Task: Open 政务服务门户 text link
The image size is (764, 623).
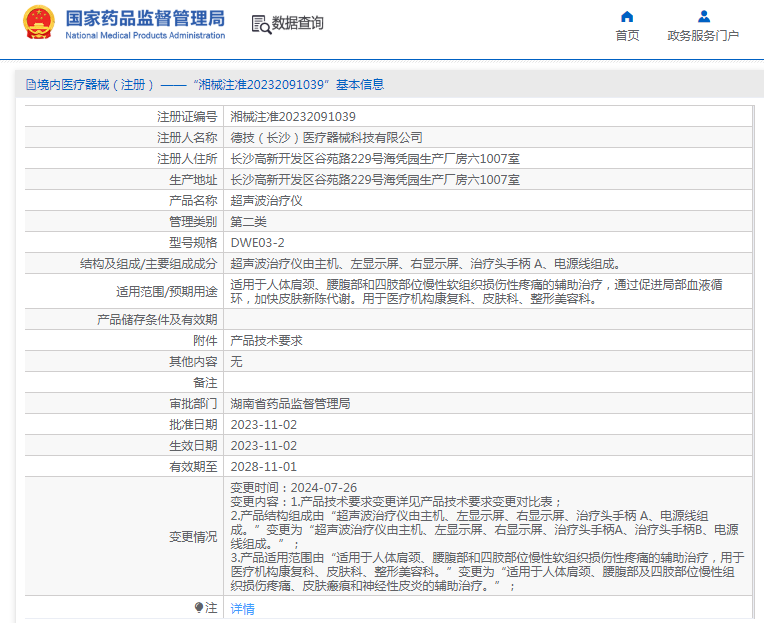Action: (x=703, y=36)
